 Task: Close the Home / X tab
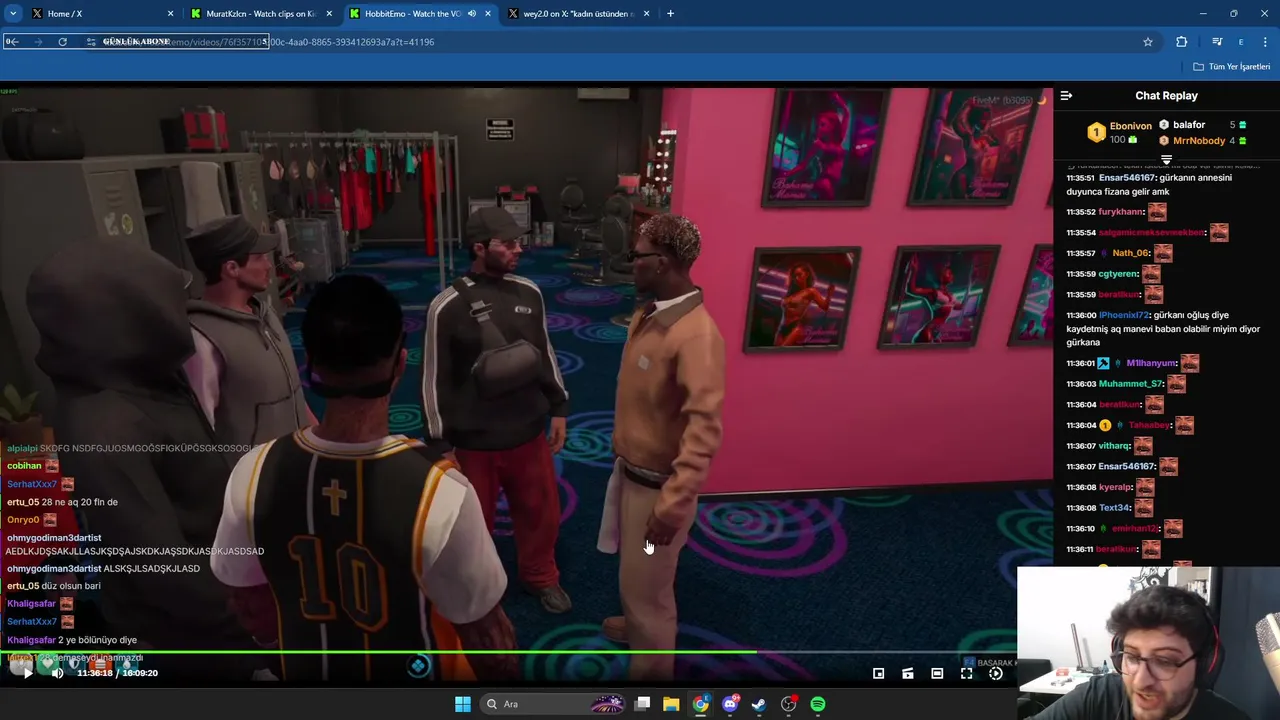click(170, 14)
